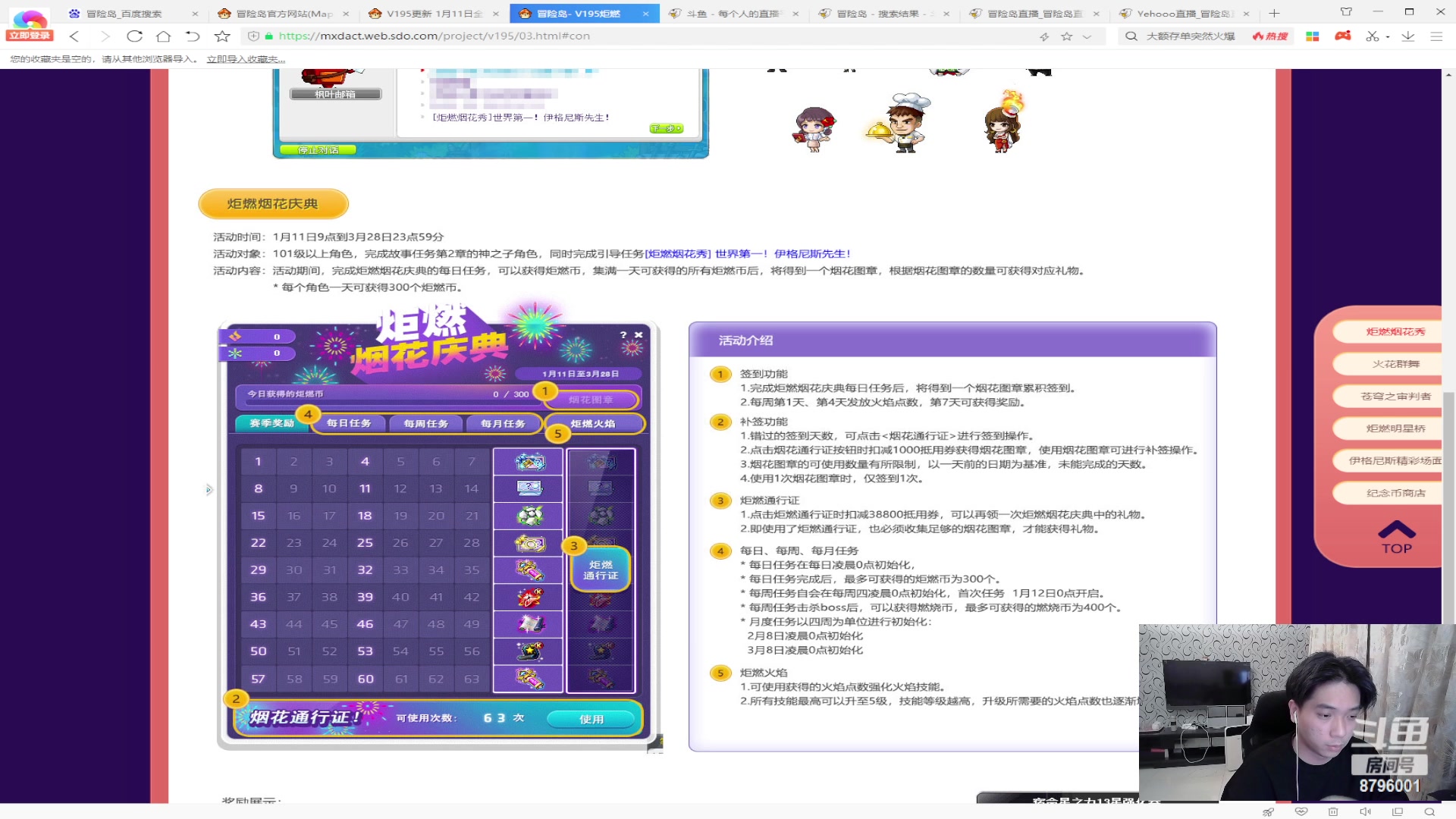Bookmark this page via address bar star
The height and width of the screenshot is (819, 1456).
point(1067,36)
